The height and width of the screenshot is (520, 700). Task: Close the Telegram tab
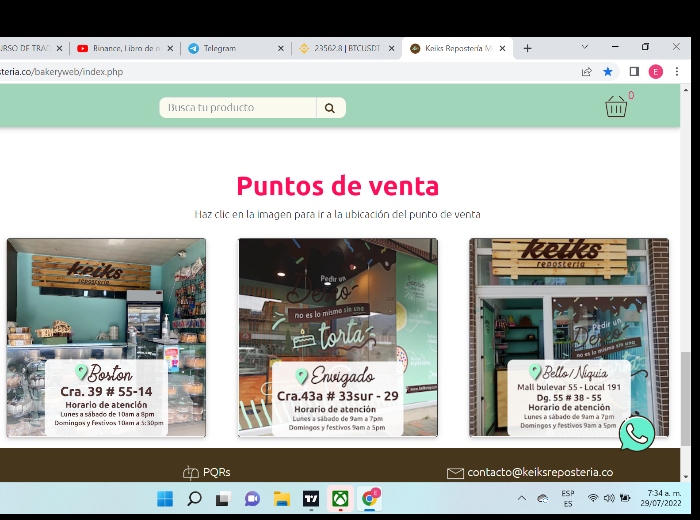pyautogui.click(x=281, y=48)
